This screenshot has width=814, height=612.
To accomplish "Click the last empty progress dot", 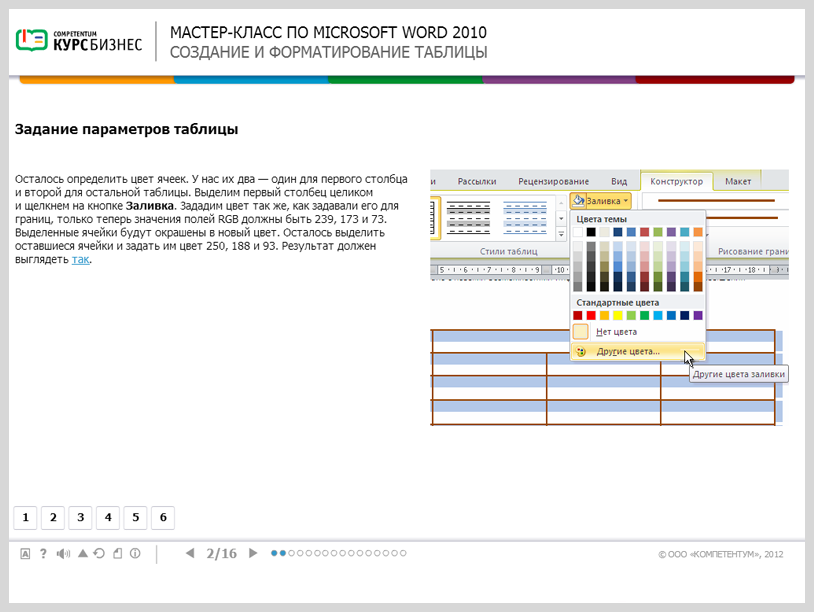I will tap(403, 553).
